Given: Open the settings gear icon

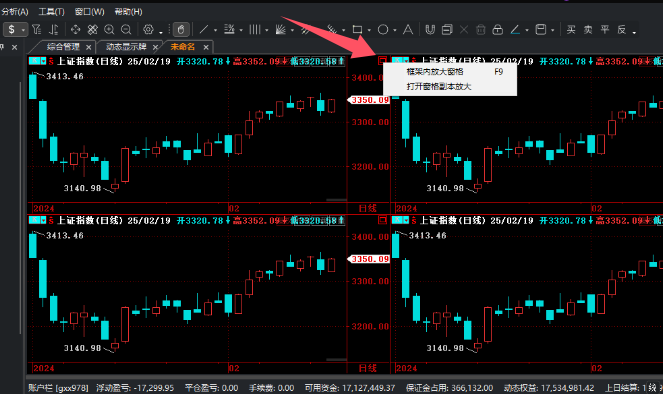Looking at the screenshot, I should pyautogui.click(x=148, y=30).
